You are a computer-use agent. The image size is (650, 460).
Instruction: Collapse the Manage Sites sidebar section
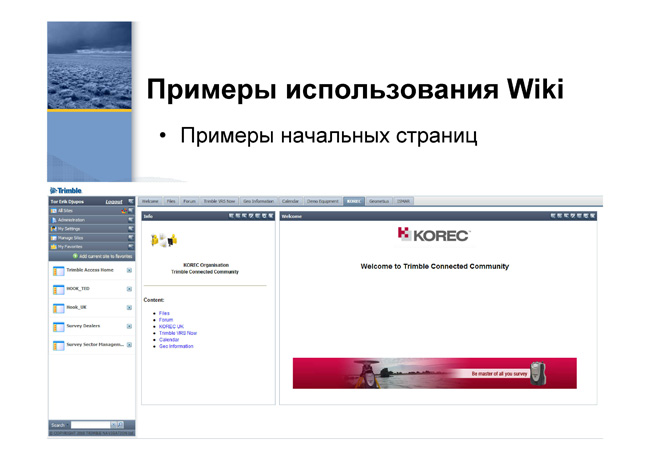point(131,237)
